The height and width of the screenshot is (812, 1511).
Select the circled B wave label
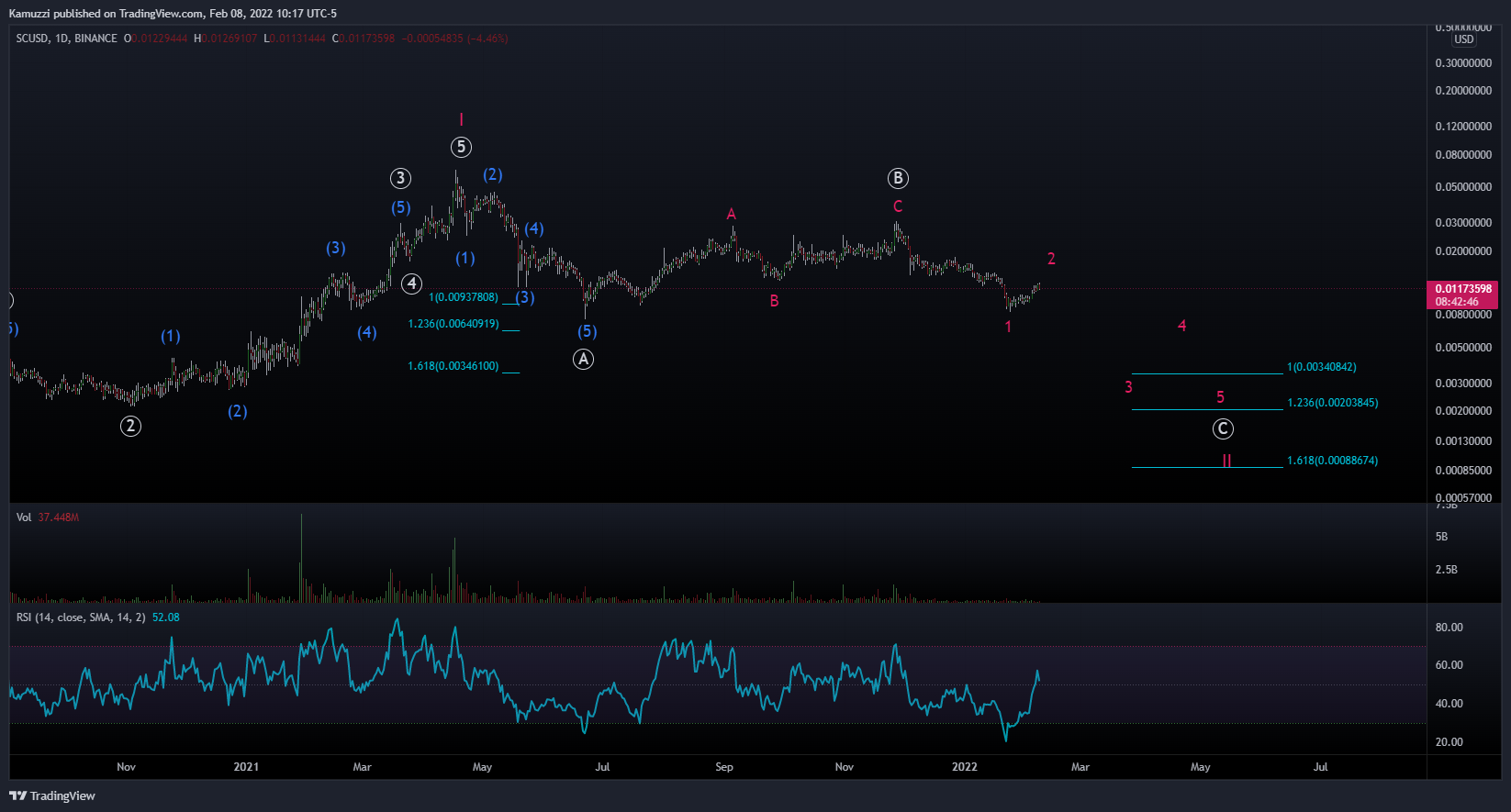coord(898,178)
